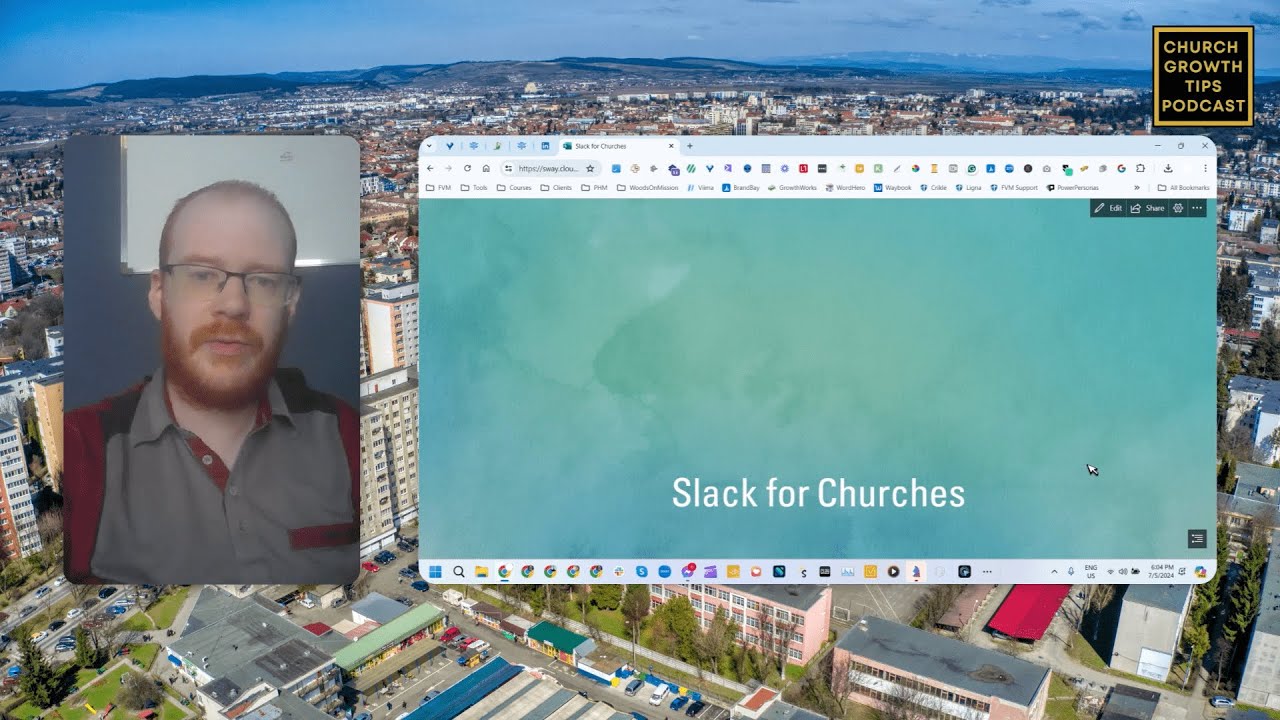
Task: Select the Slack for Churches tab
Action: pyautogui.click(x=618, y=146)
